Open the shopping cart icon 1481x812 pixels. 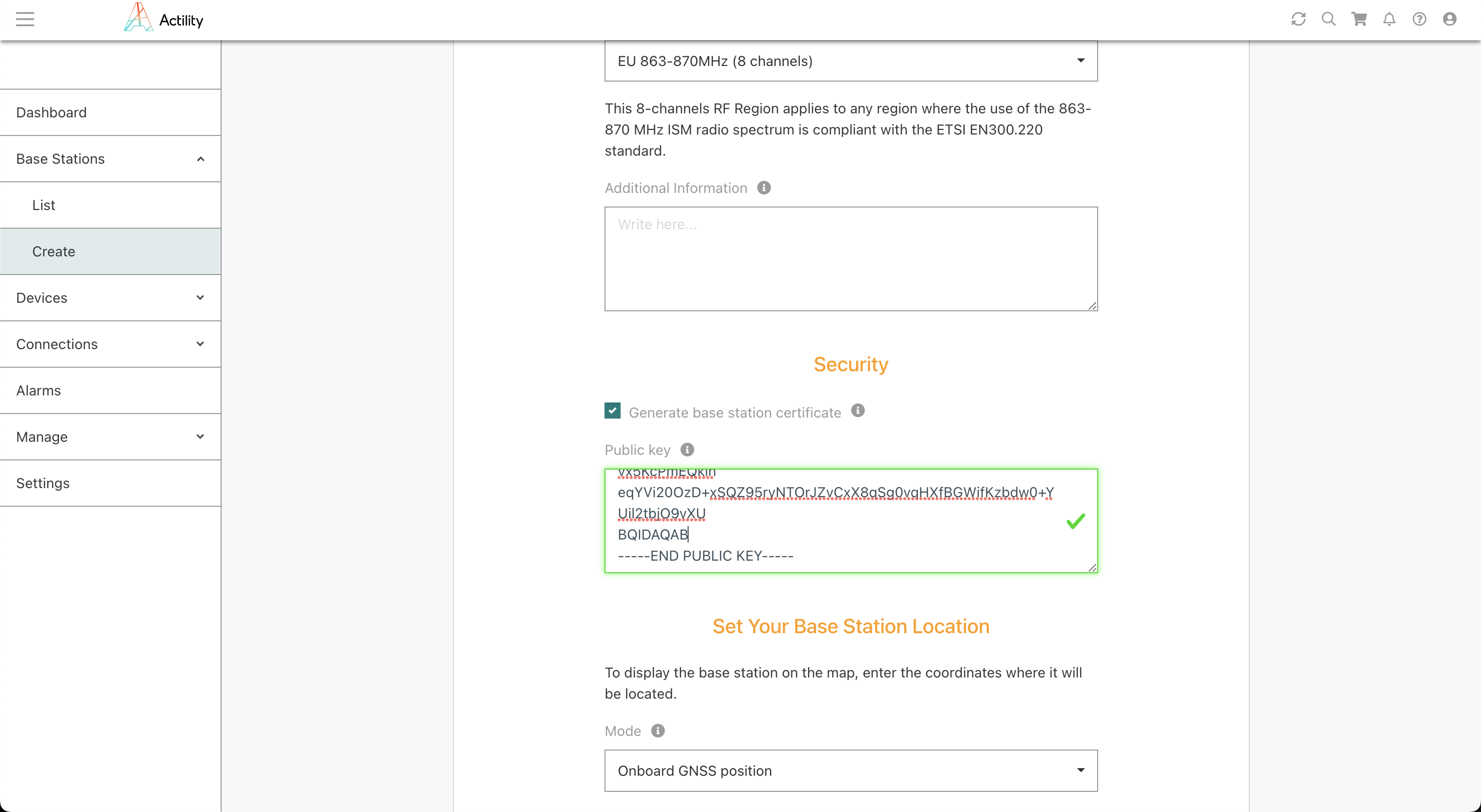click(1359, 19)
